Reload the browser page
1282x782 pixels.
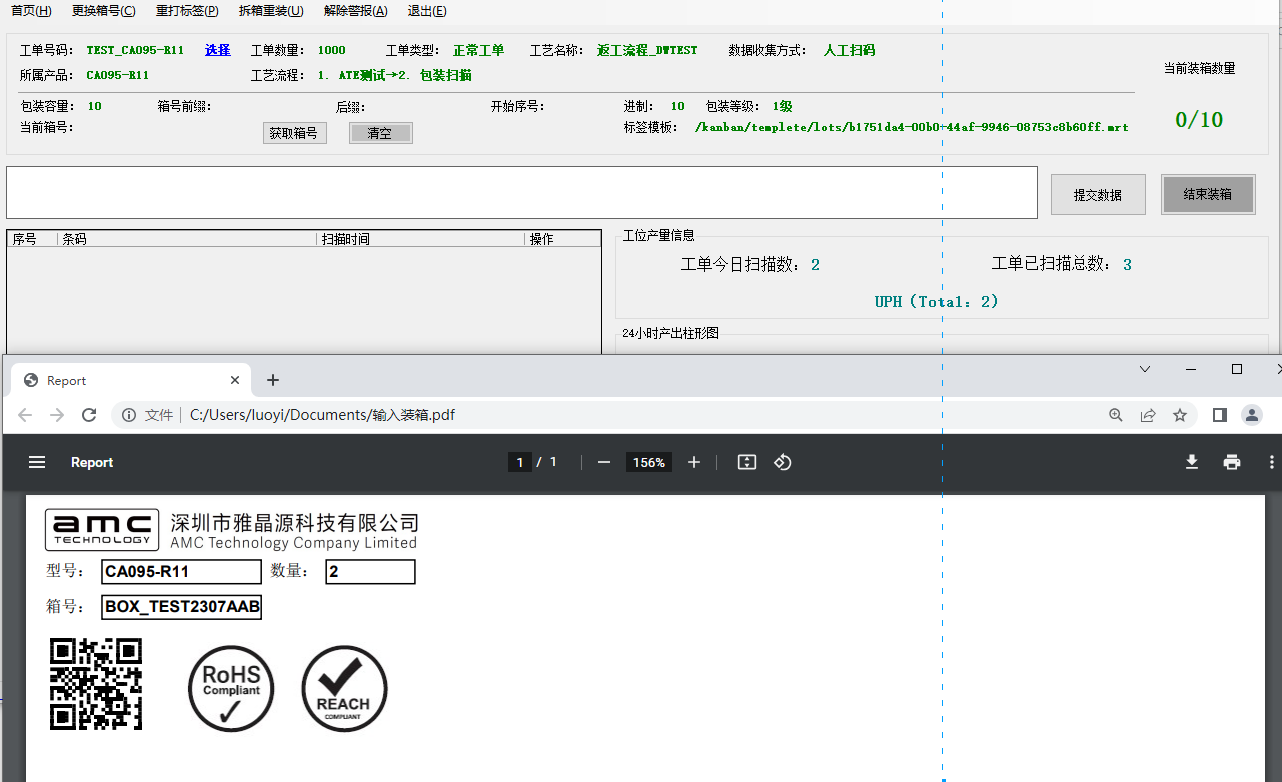coord(89,415)
